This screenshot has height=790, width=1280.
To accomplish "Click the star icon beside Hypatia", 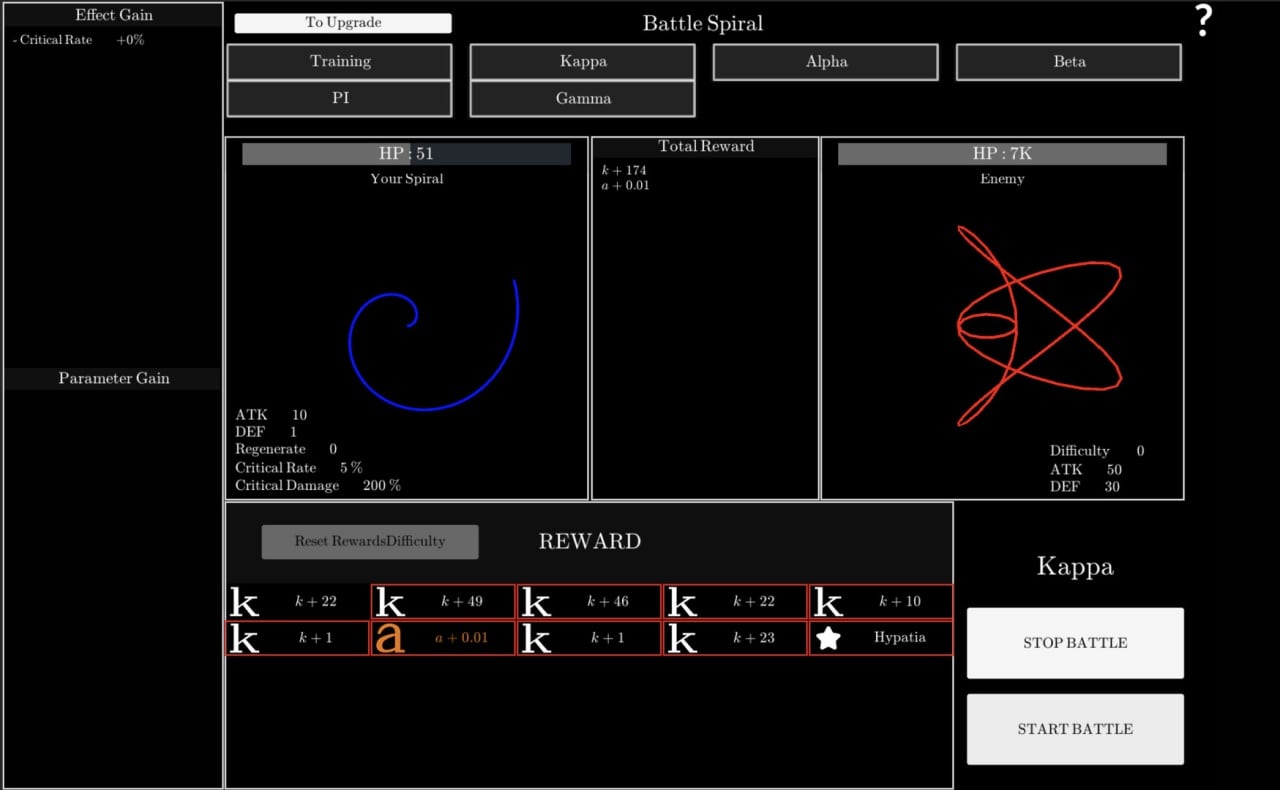I will (x=828, y=638).
